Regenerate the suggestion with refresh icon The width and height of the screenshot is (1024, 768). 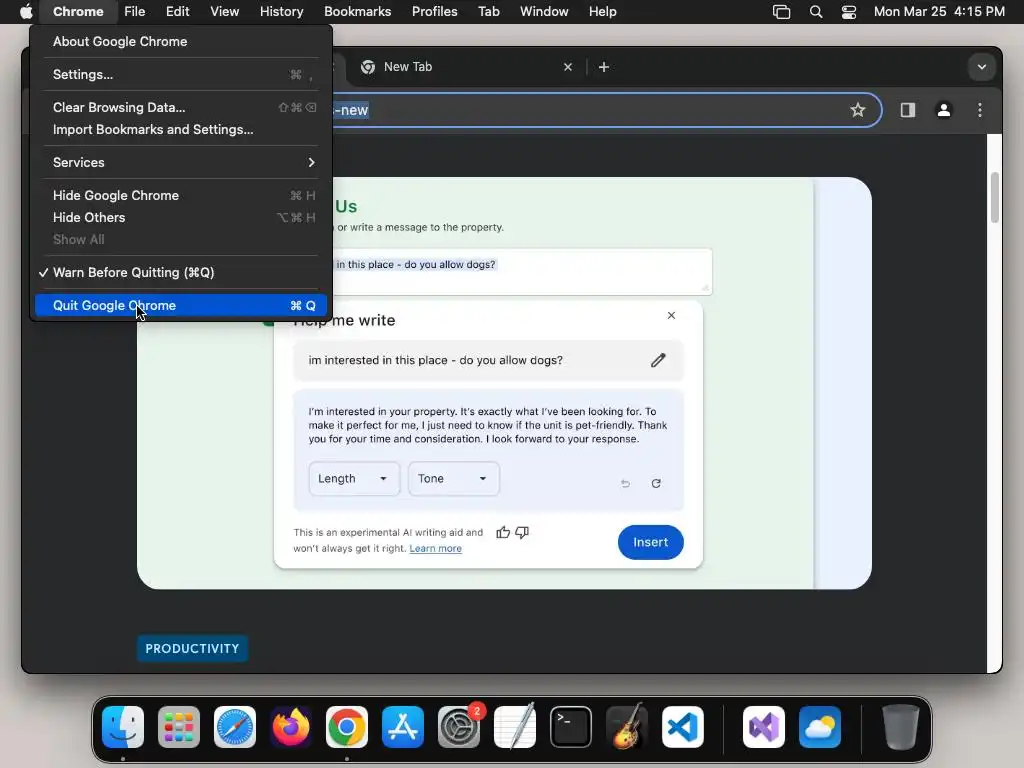pos(656,483)
